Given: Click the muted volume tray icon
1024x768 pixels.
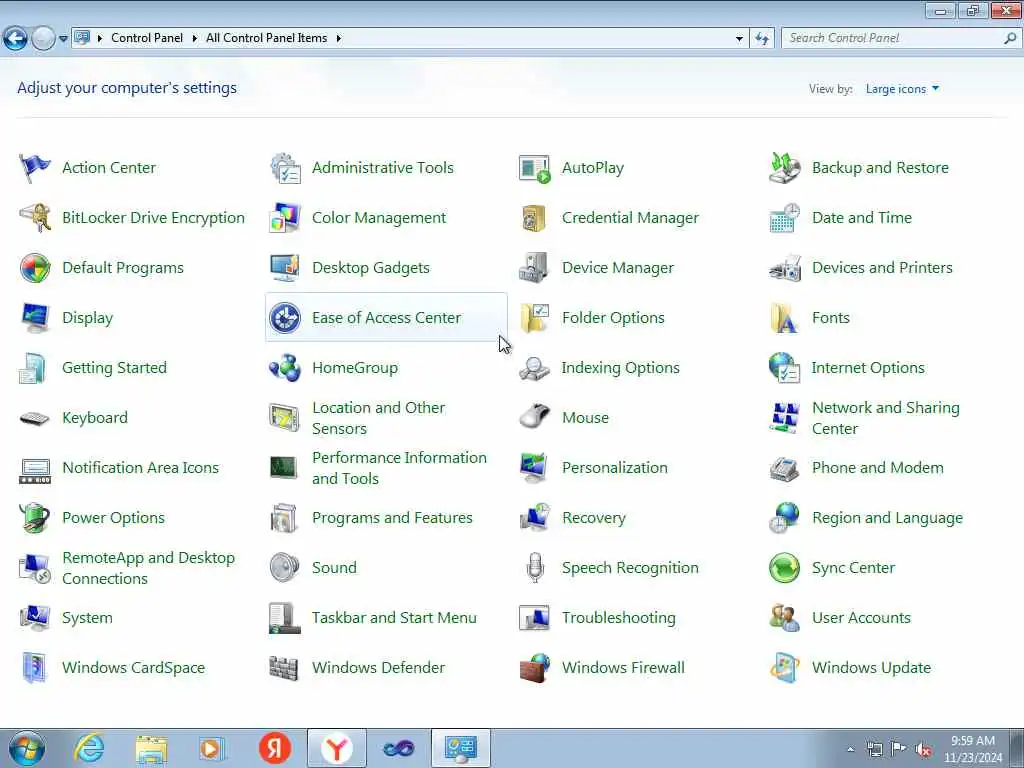Looking at the screenshot, I should pyautogui.click(x=923, y=749).
